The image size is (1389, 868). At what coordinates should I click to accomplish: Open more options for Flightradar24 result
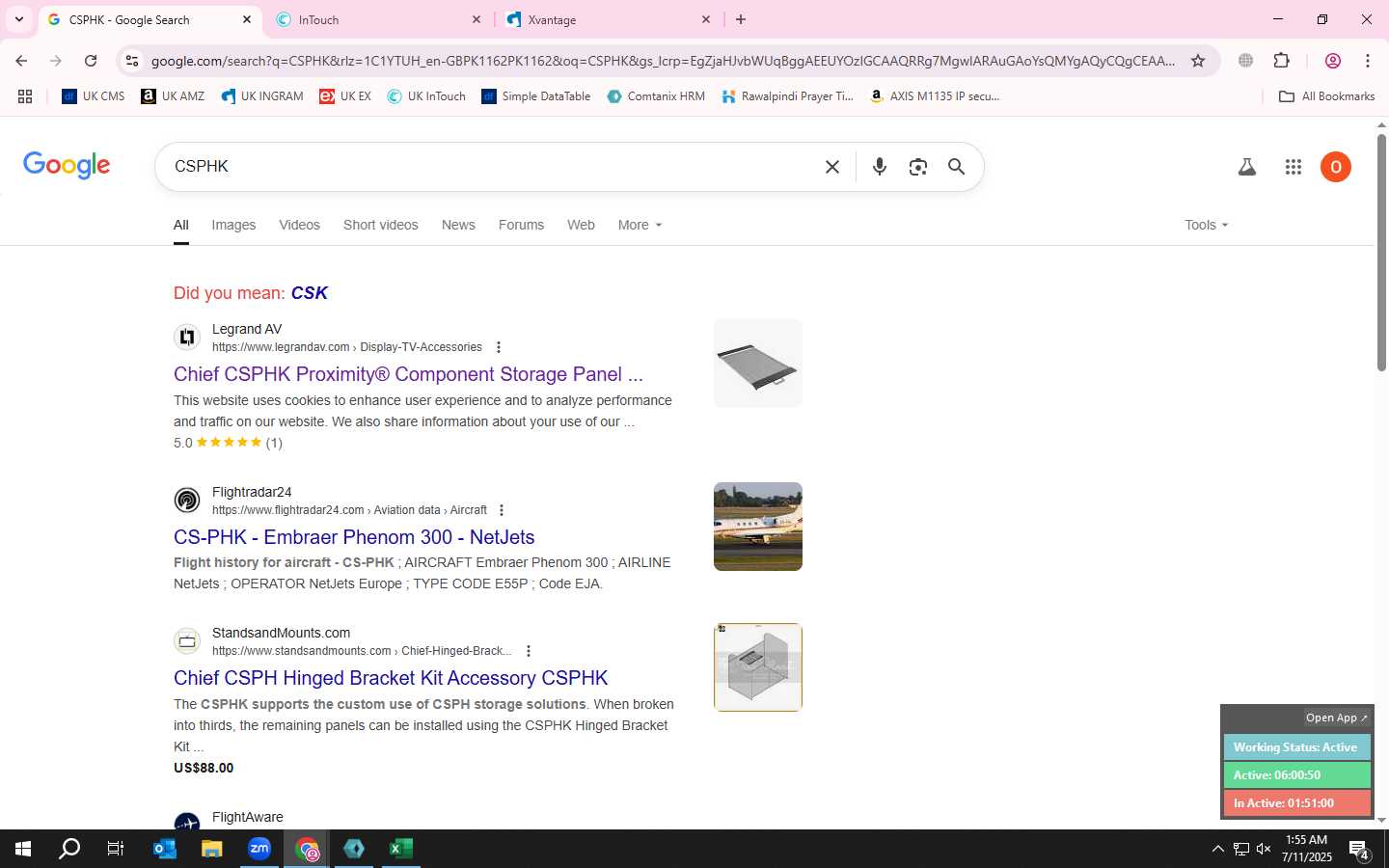pyautogui.click(x=502, y=510)
